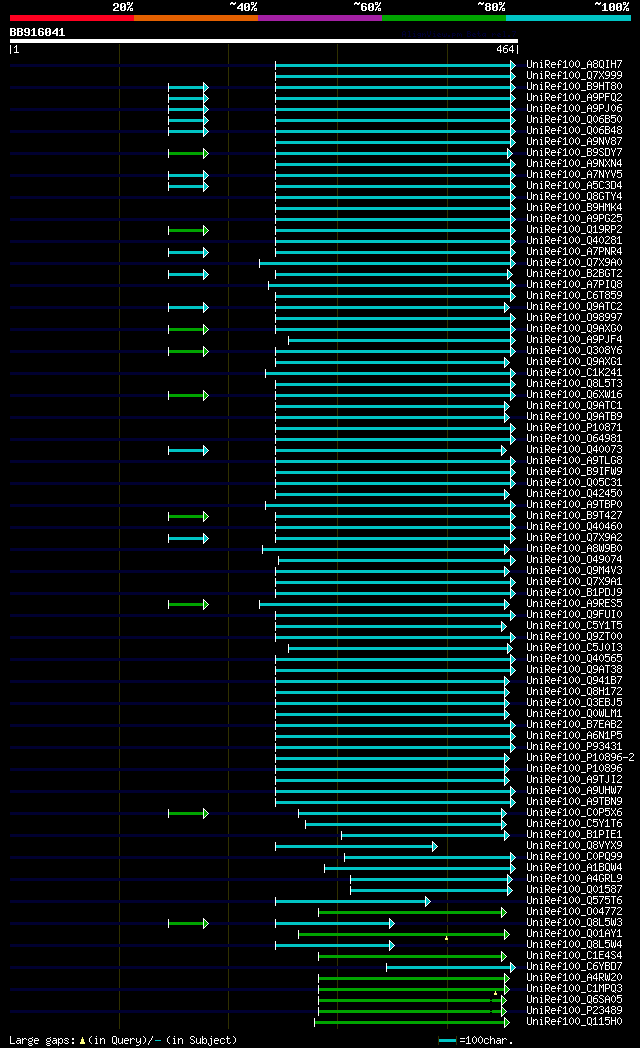The height and width of the screenshot is (1048, 640).
Task: Click the green bar in Q01AY1 row
Action: [x=404, y=934]
